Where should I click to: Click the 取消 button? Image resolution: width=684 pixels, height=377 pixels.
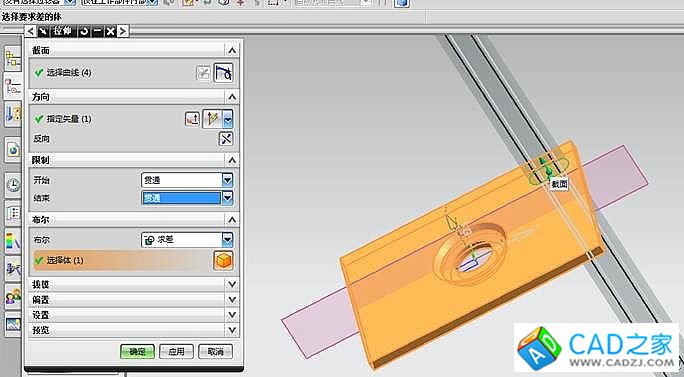[x=215, y=351]
